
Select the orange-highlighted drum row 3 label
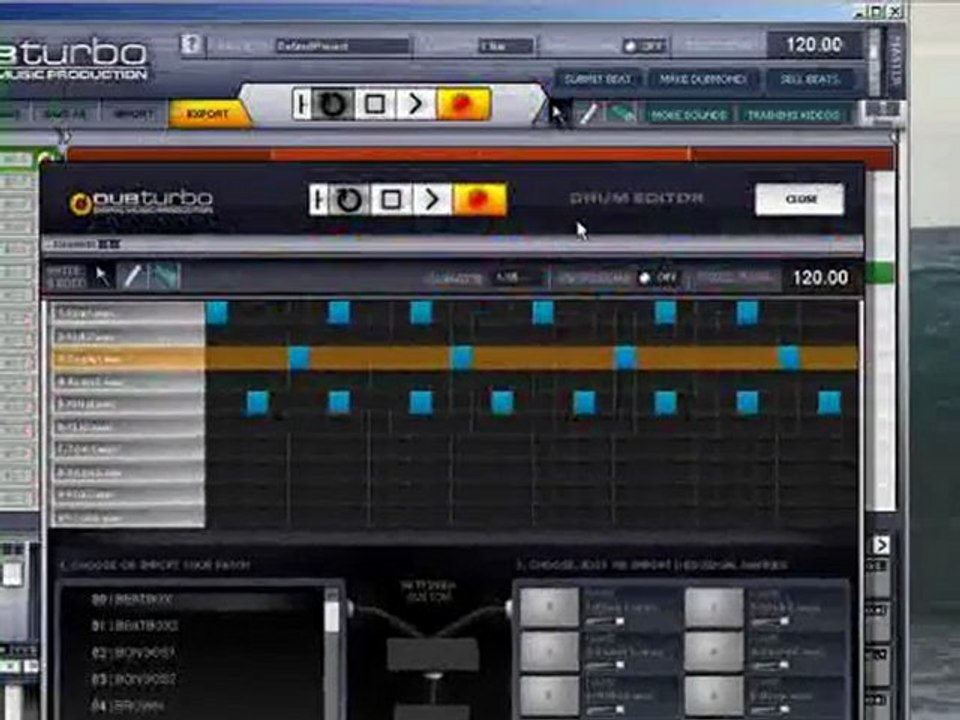click(x=127, y=359)
